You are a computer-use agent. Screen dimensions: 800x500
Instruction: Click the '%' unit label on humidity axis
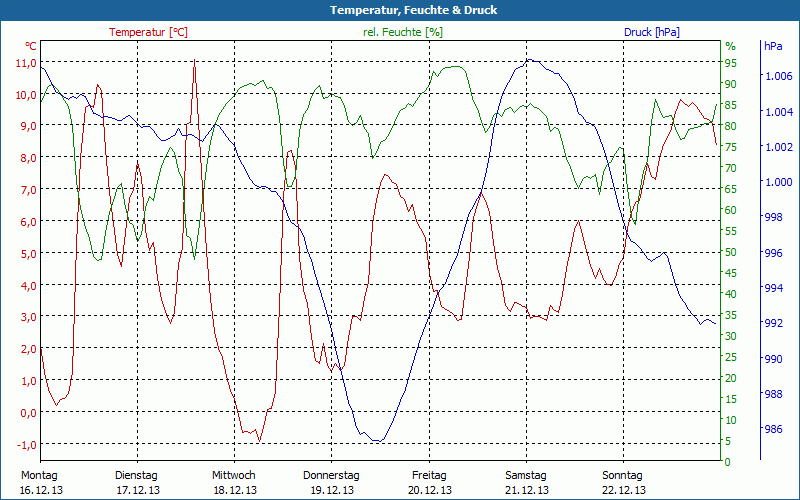(x=731, y=46)
